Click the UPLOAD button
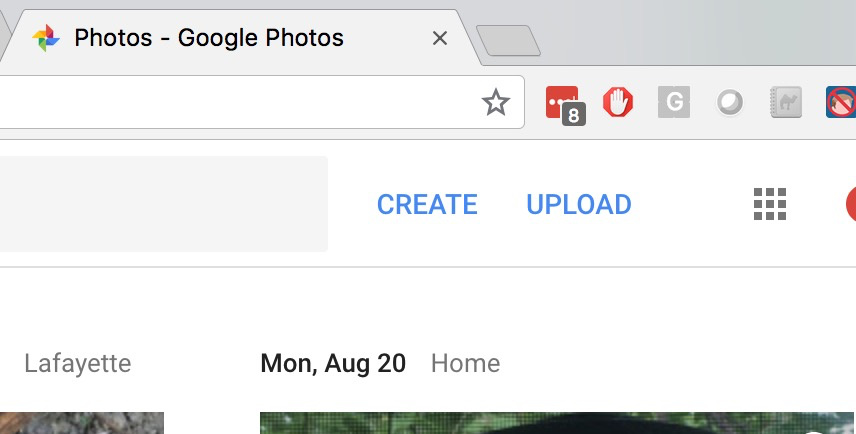856x434 pixels. tap(579, 204)
